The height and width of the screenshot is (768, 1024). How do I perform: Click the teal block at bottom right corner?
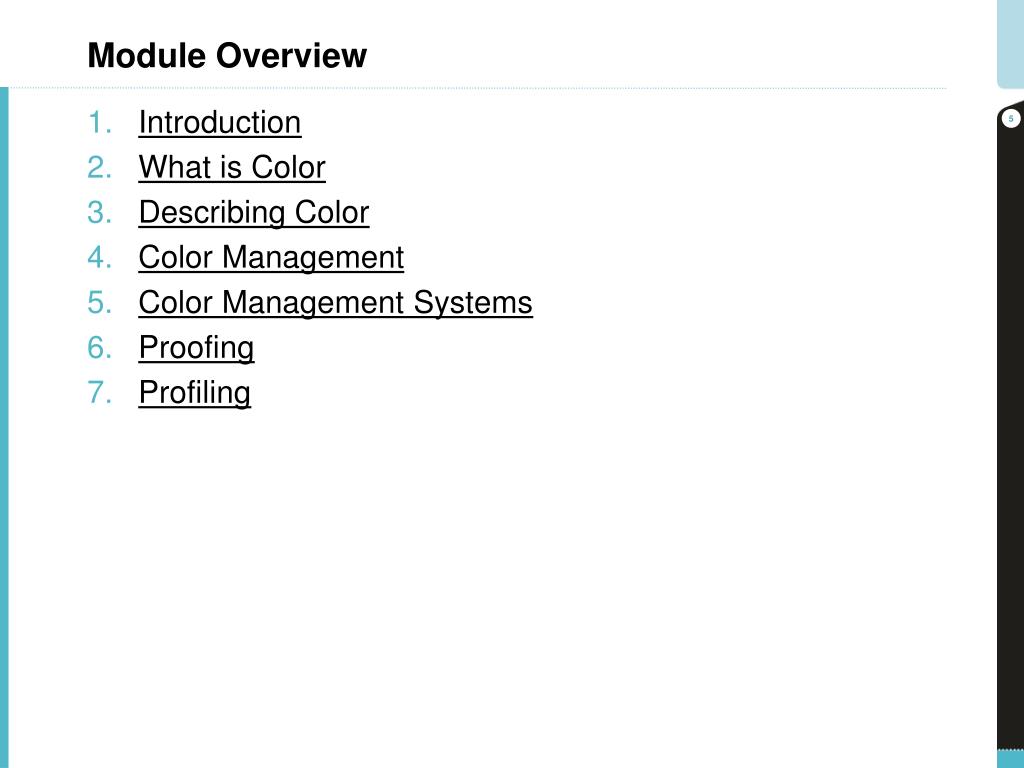click(1010, 757)
